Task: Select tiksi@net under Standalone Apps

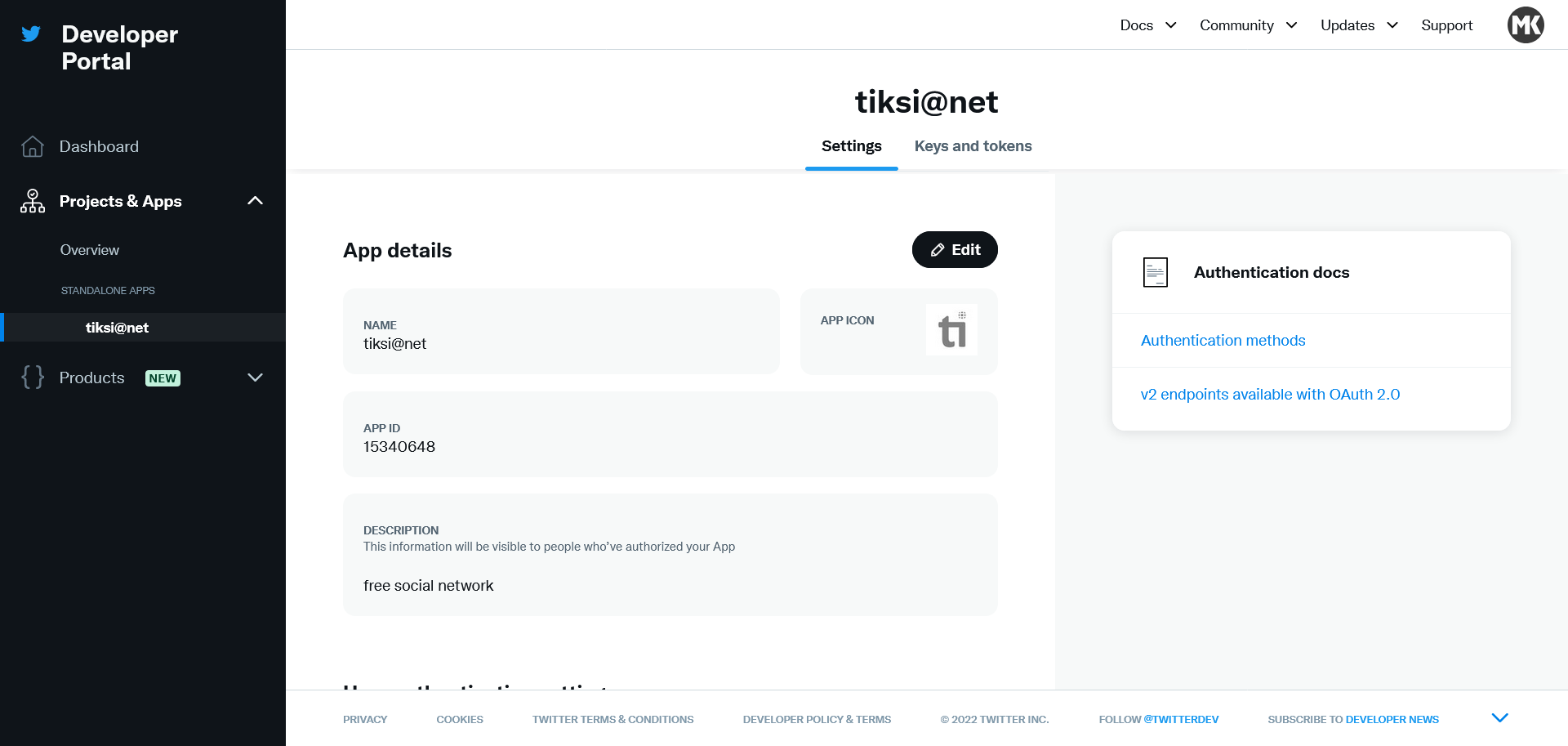Action: pyautogui.click(x=117, y=328)
